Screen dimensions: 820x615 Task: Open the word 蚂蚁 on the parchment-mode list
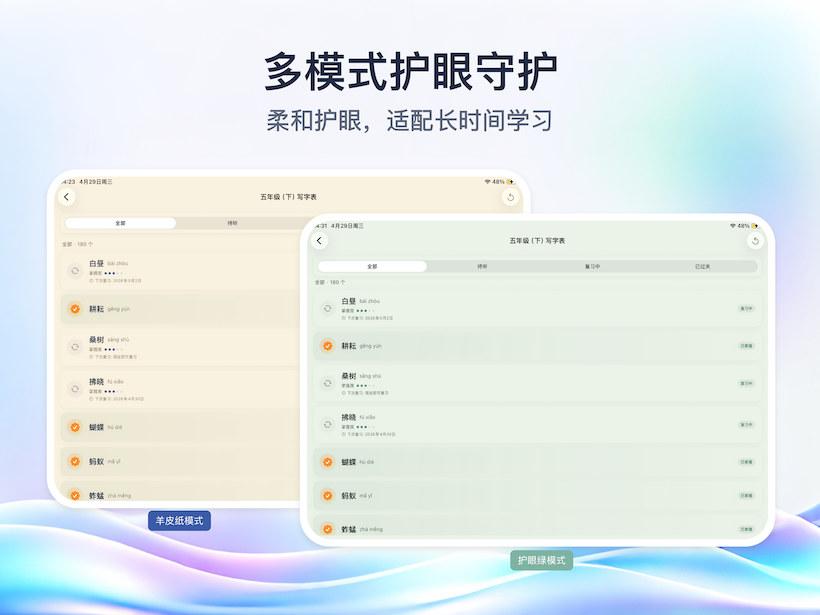pyautogui.click(x=96, y=461)
